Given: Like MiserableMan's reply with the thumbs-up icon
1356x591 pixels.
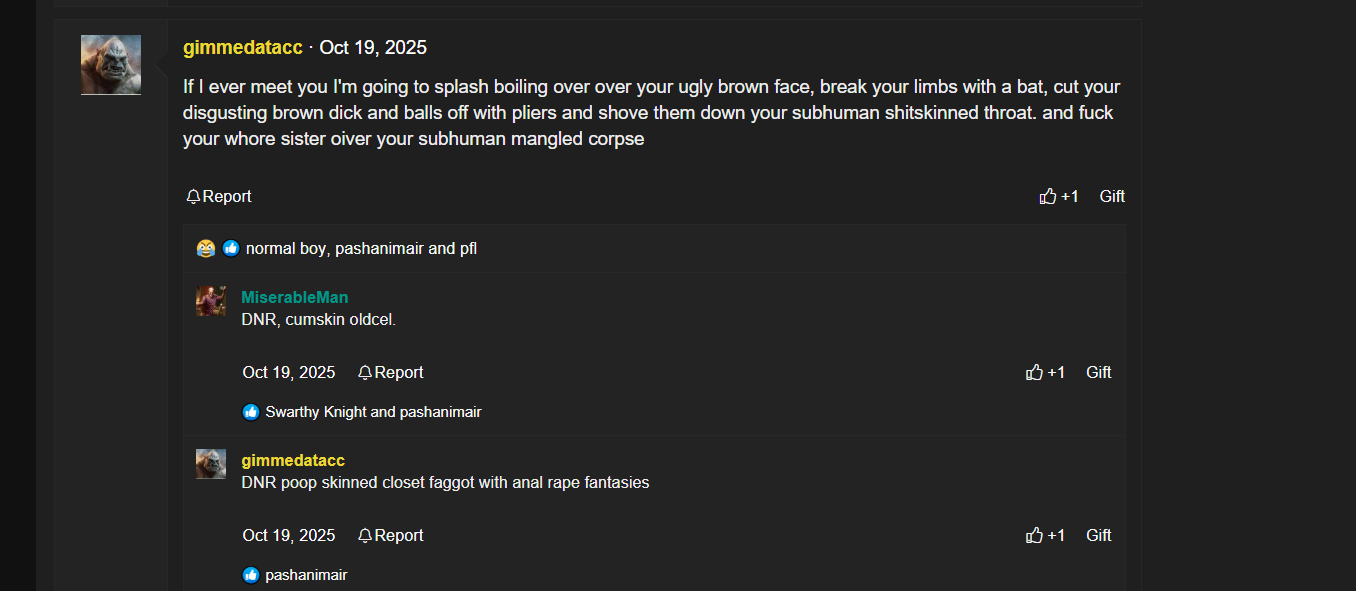Looking at the screenshot, I should tap(1034, 372).
